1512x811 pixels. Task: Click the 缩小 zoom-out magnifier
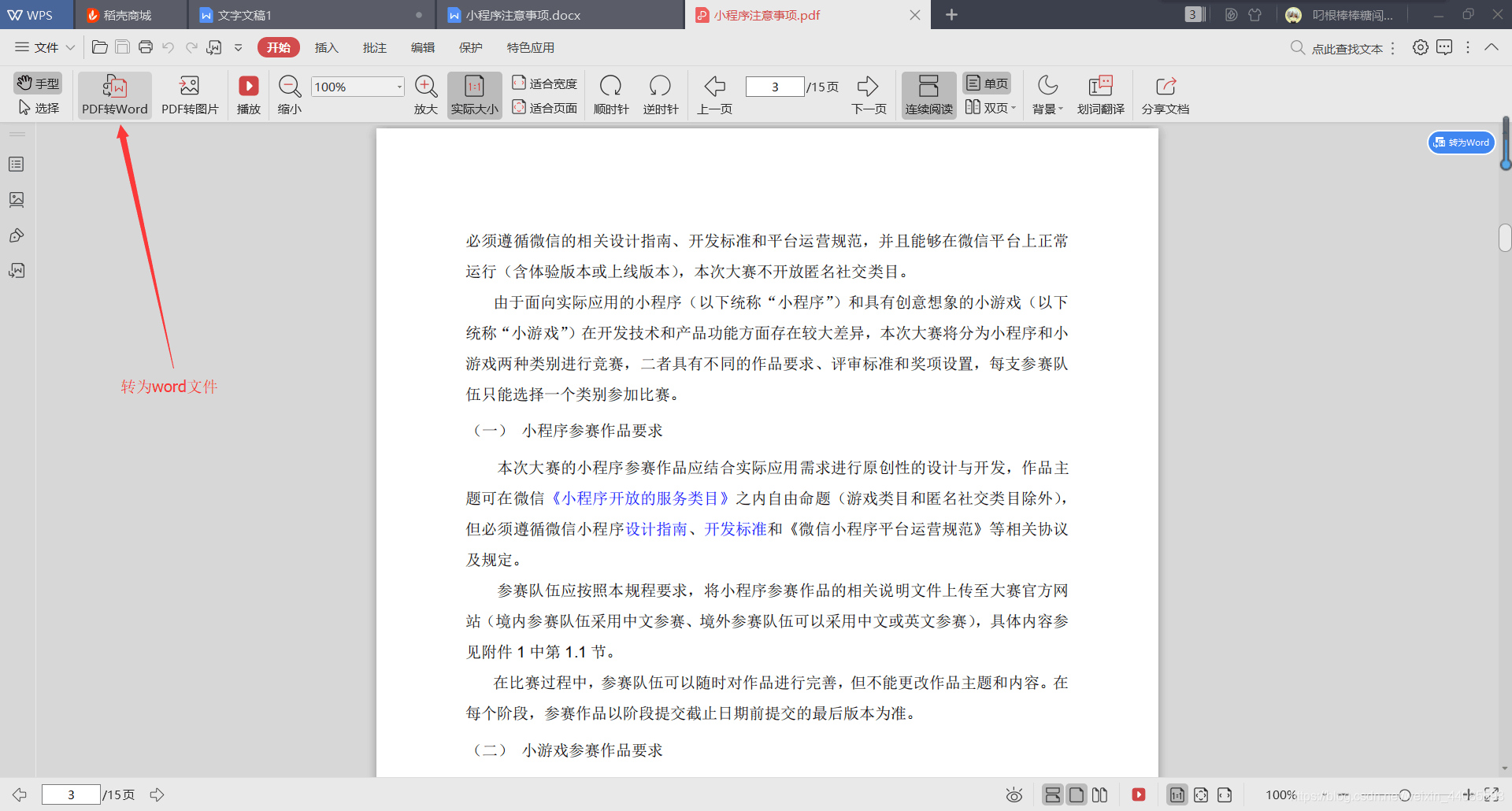[290, 94]
